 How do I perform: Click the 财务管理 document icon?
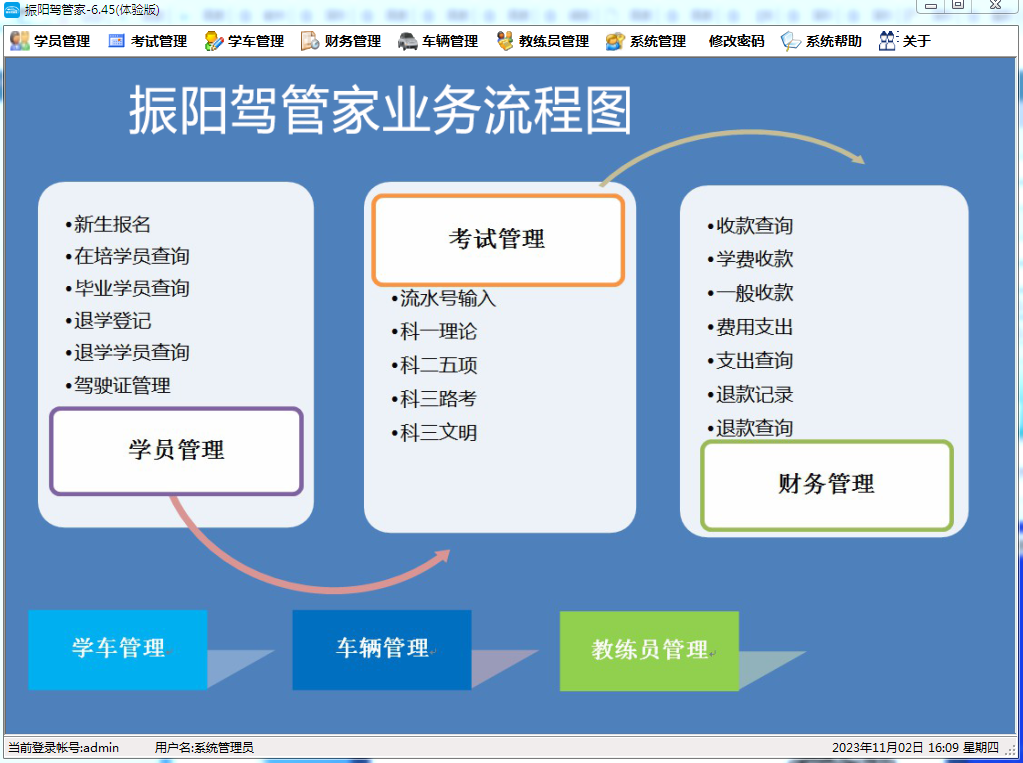310,41
